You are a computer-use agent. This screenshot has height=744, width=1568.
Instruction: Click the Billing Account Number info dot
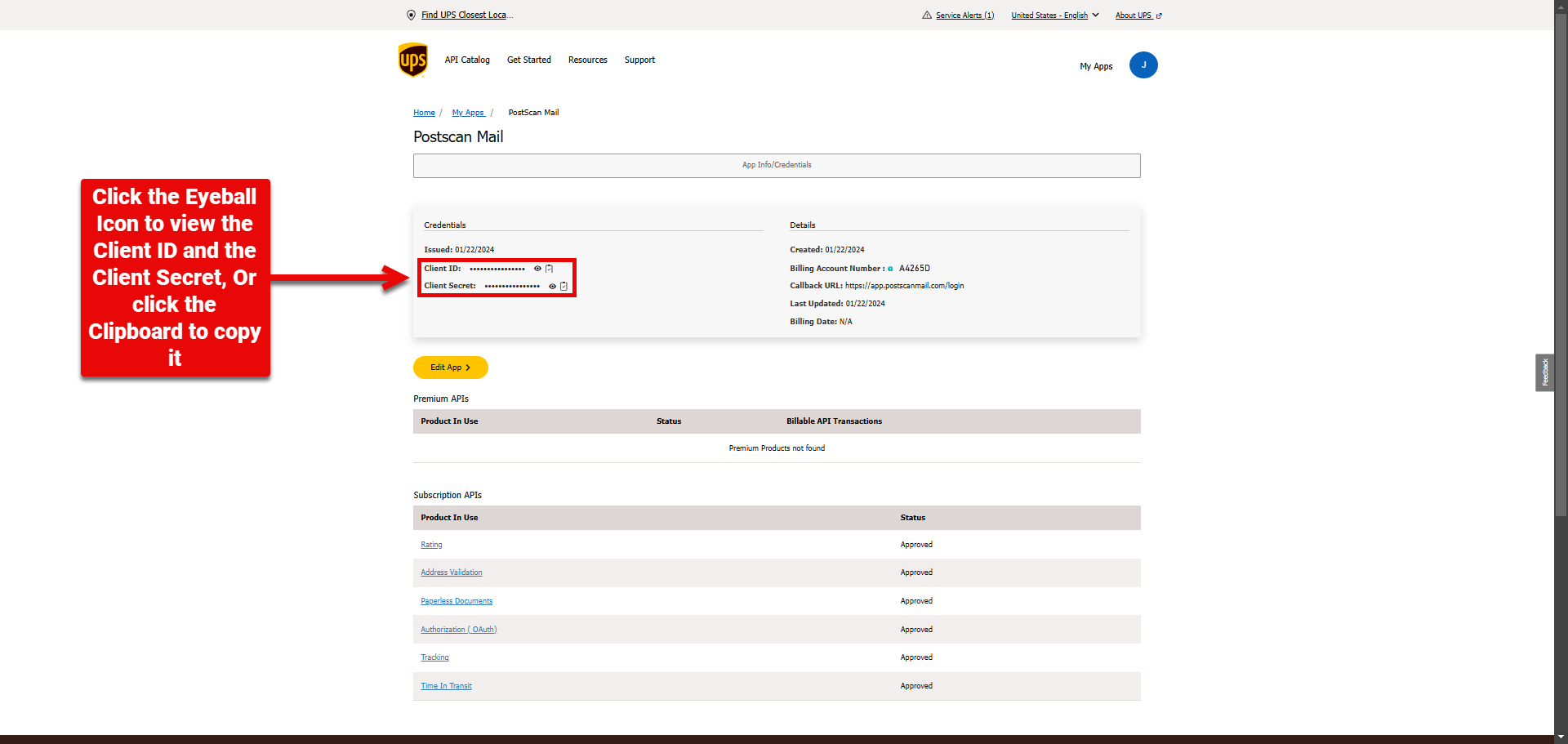pyautogui.click(x=890, y=269)
